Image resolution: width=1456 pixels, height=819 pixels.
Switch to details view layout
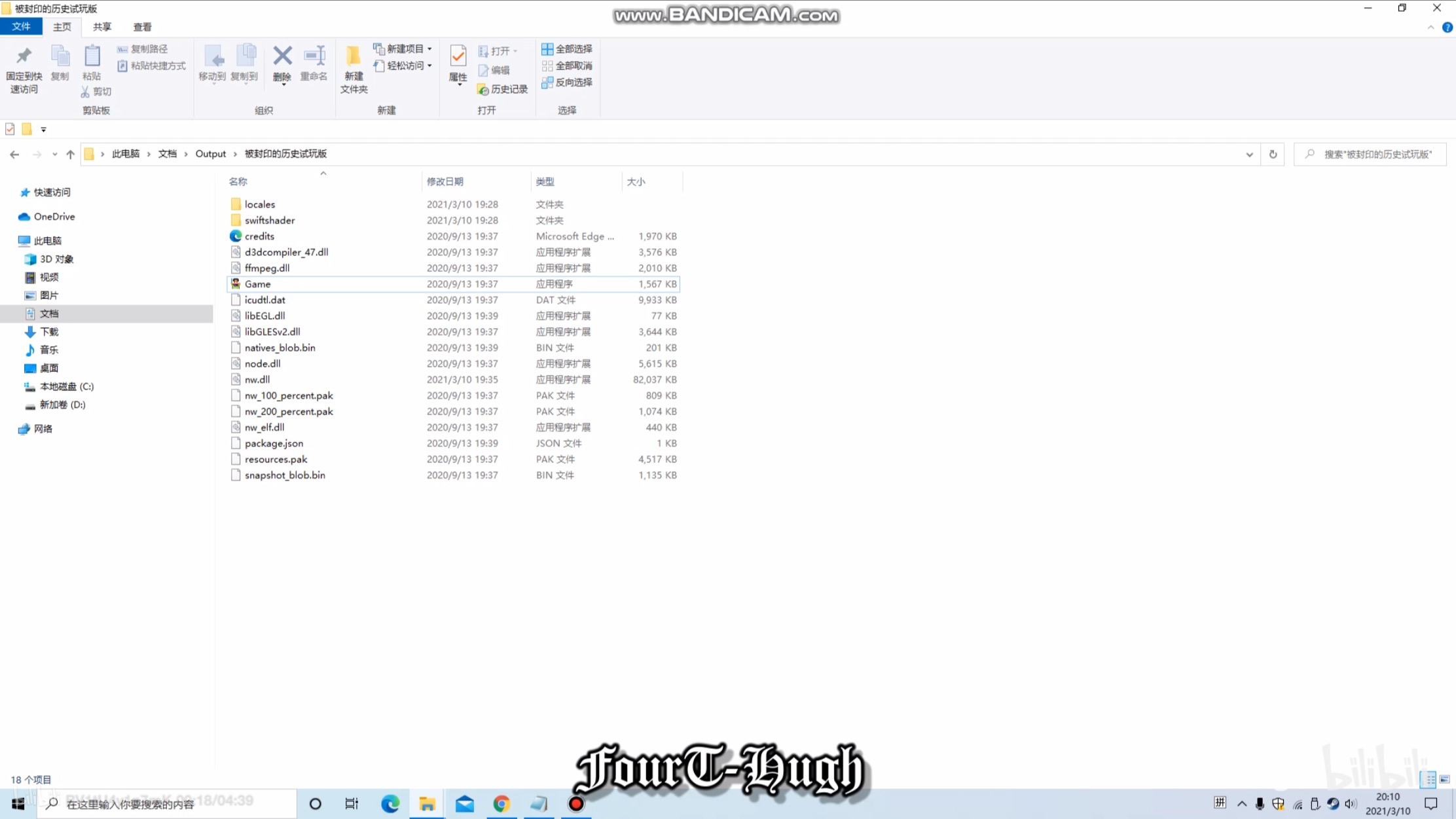1428,779
